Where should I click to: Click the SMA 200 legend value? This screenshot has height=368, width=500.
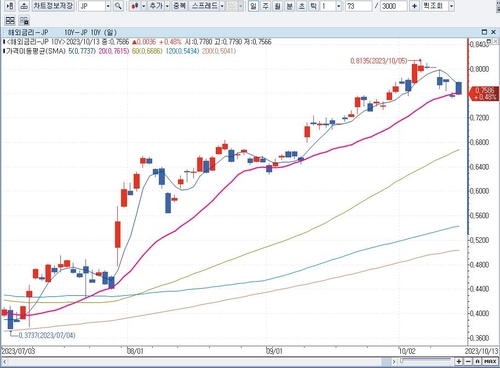click(219, 51)
